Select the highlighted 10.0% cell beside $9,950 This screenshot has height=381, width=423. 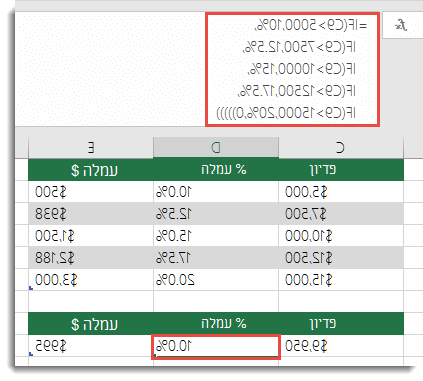click(x=216, y=347)
